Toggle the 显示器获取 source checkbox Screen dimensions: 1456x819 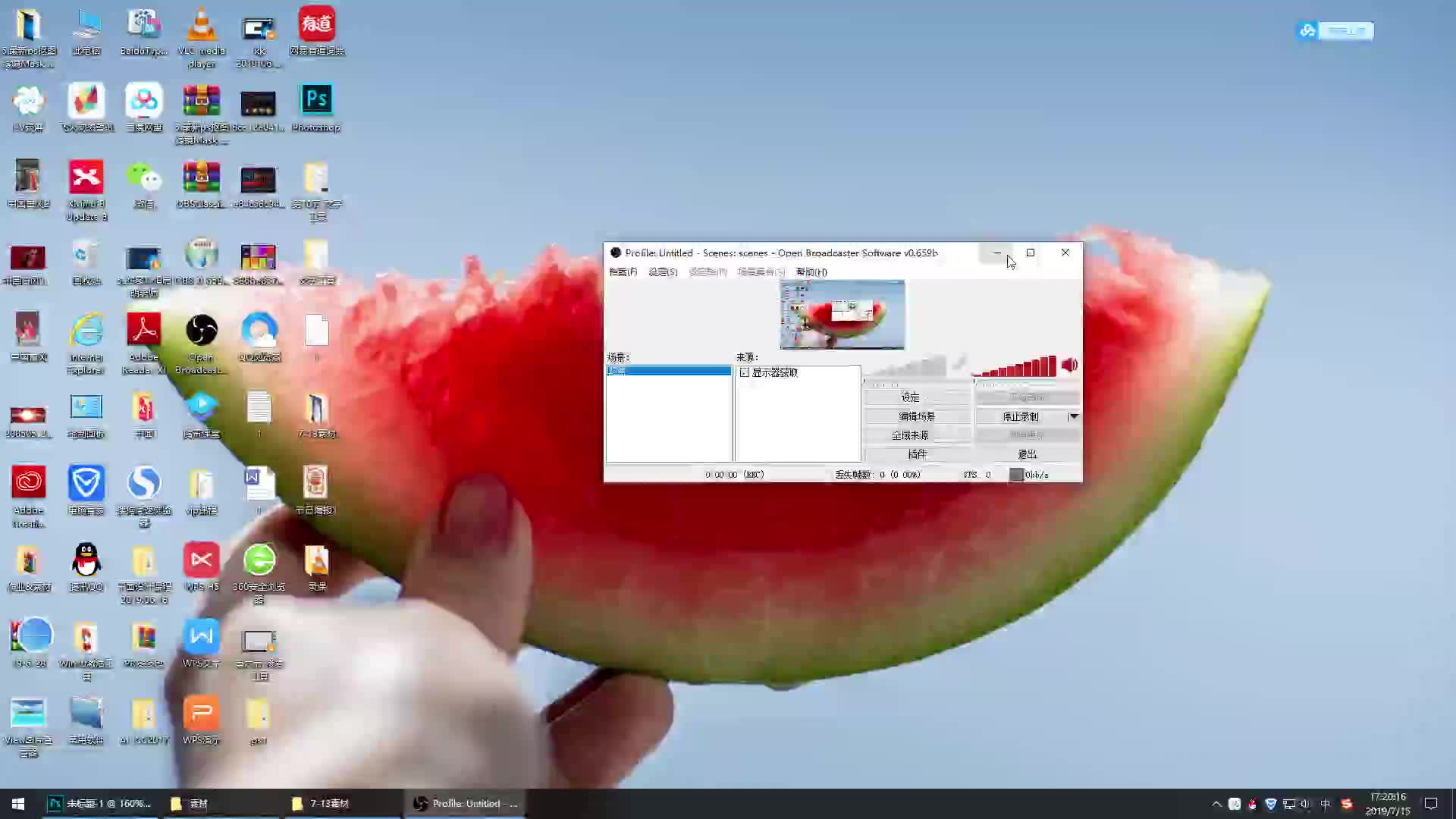745,372
